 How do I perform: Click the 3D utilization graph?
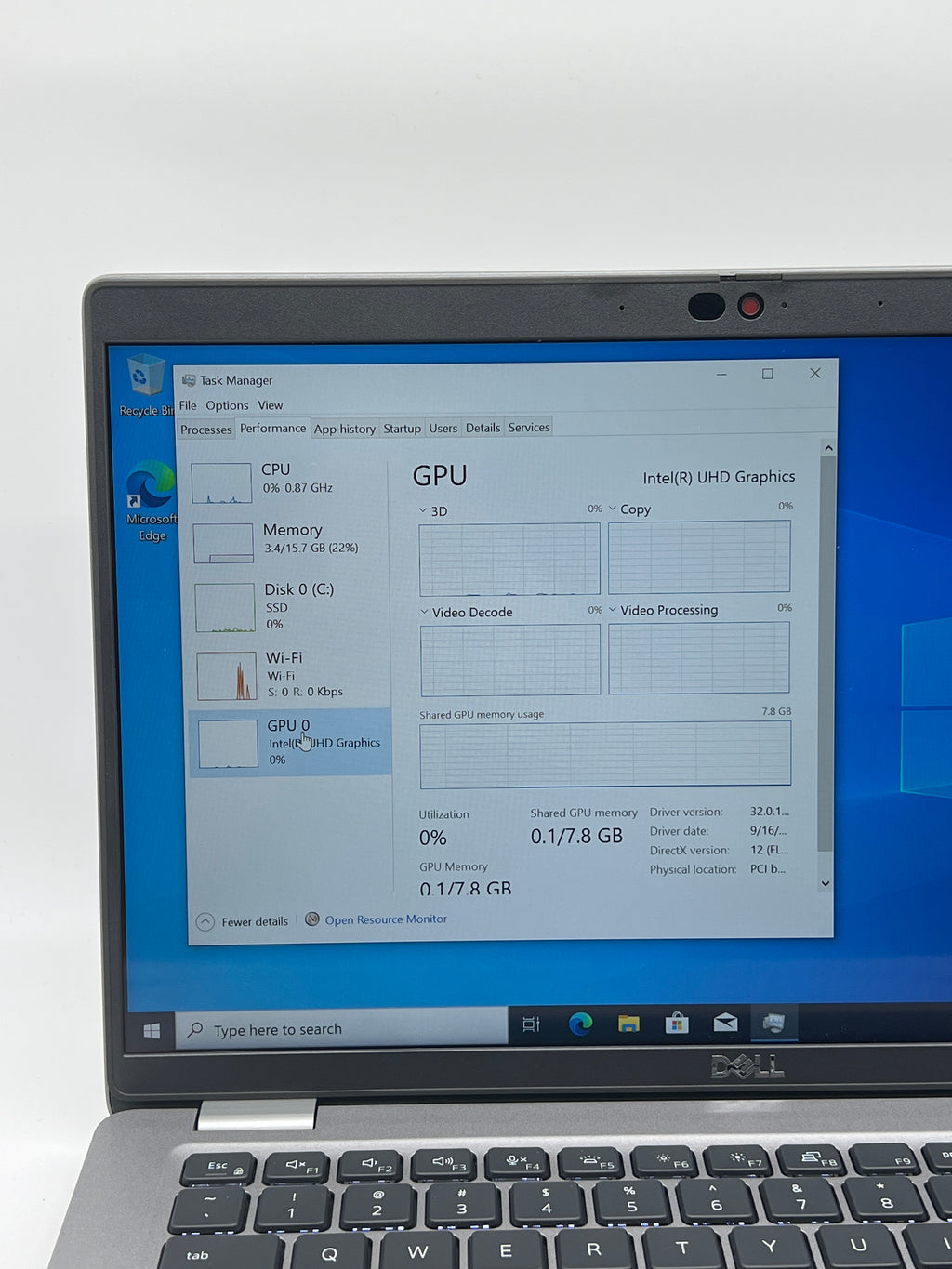(x=509, y=560)
